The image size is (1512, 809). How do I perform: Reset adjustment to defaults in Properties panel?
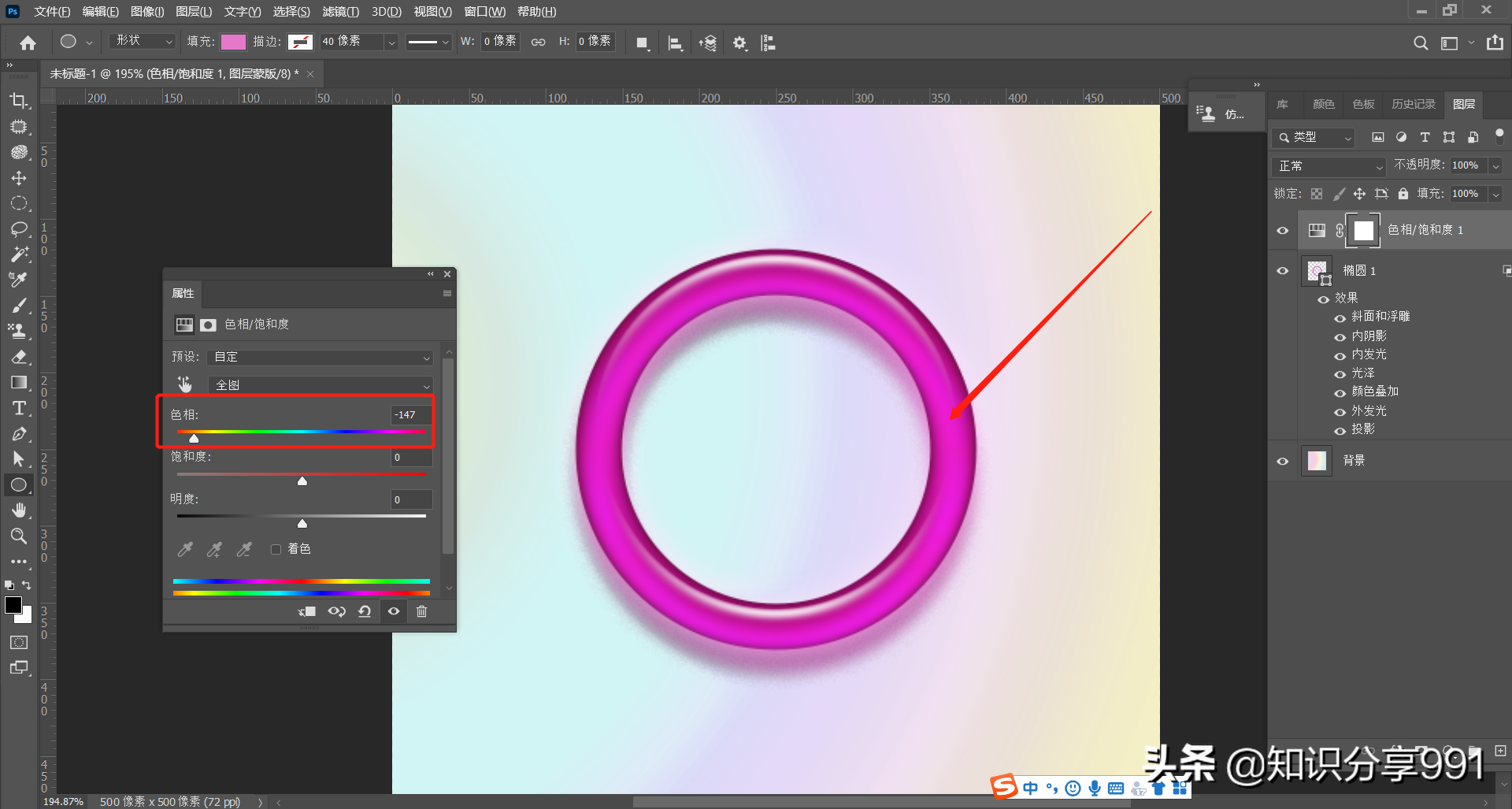[x=365, y=611]
